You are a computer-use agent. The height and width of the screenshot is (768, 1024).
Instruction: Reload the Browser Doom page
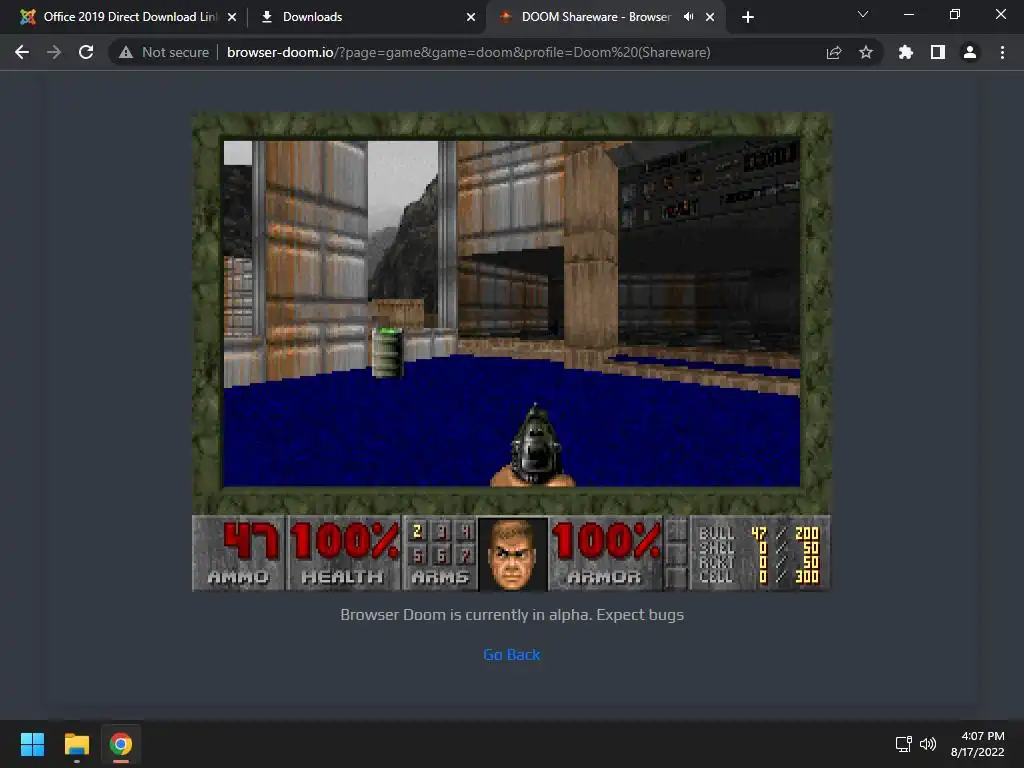(x=86, y=52)
